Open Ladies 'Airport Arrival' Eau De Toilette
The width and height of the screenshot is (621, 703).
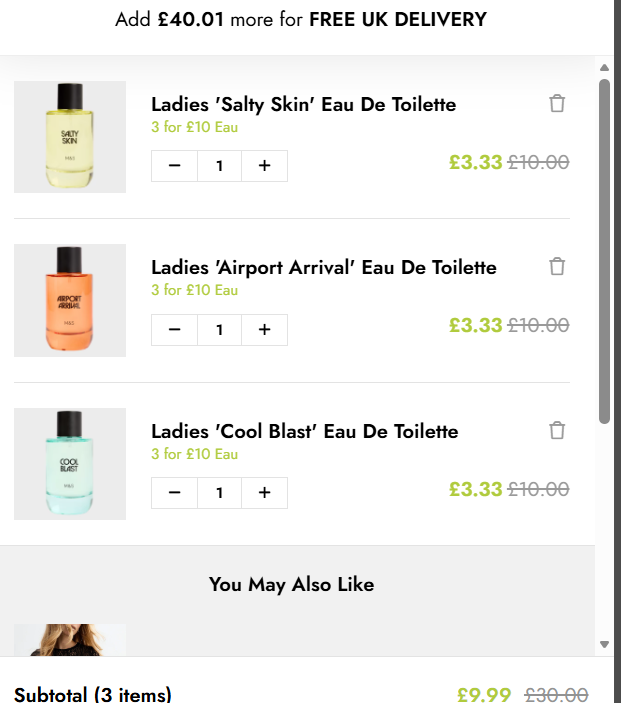(323, 267)
